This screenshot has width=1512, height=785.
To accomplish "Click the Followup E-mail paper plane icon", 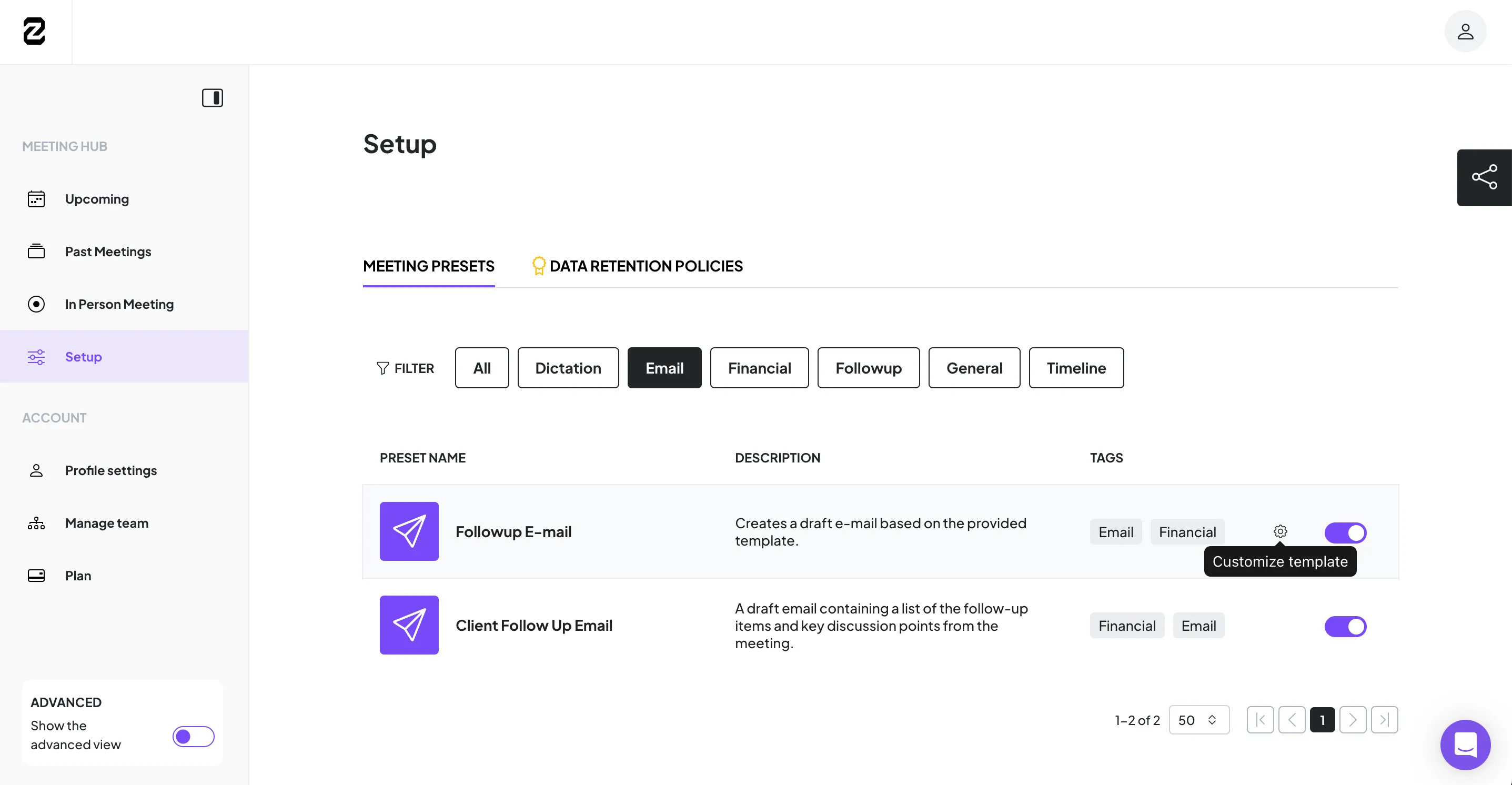I will 409,531.
